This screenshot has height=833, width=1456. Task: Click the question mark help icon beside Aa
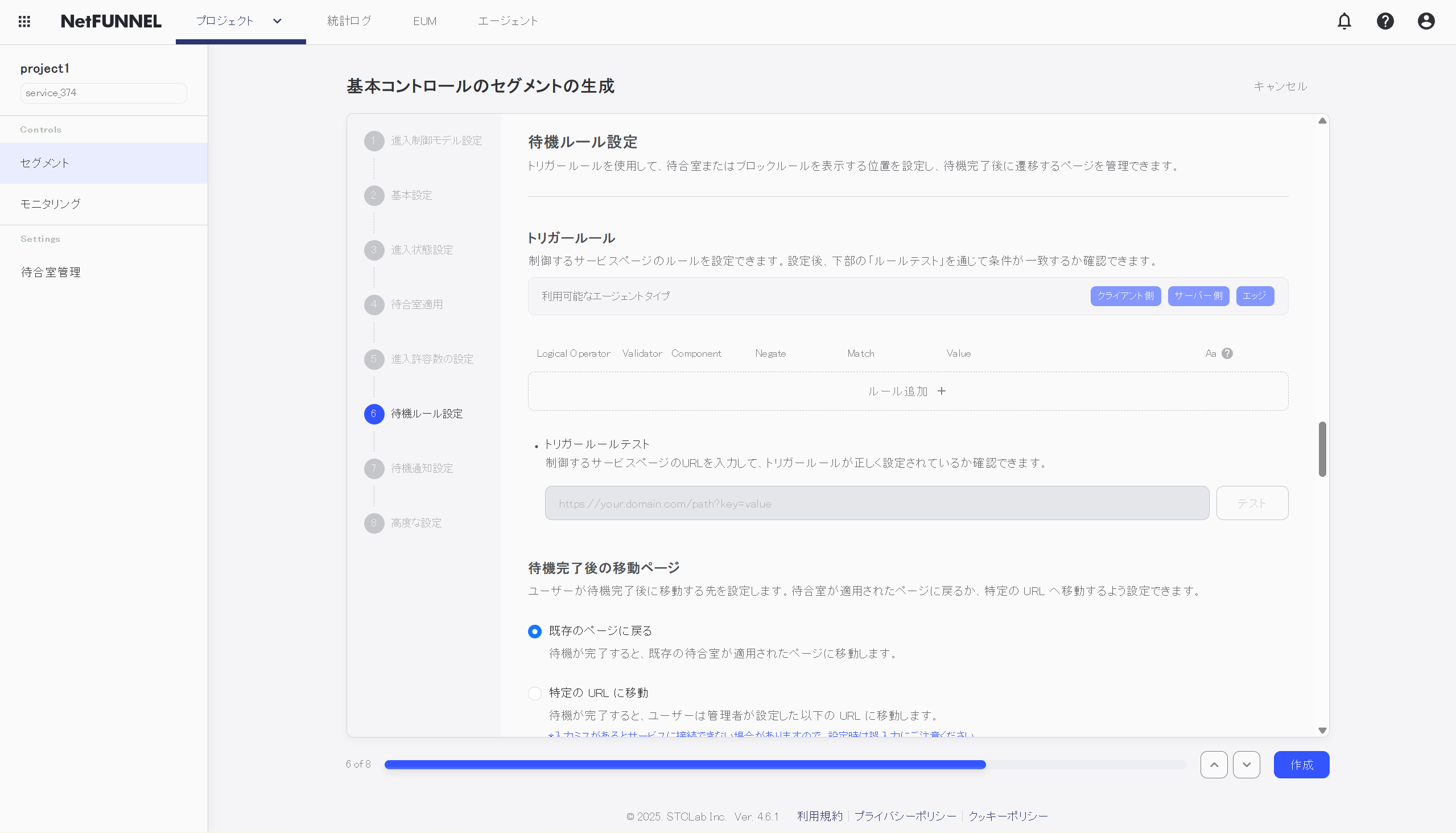1228,353
